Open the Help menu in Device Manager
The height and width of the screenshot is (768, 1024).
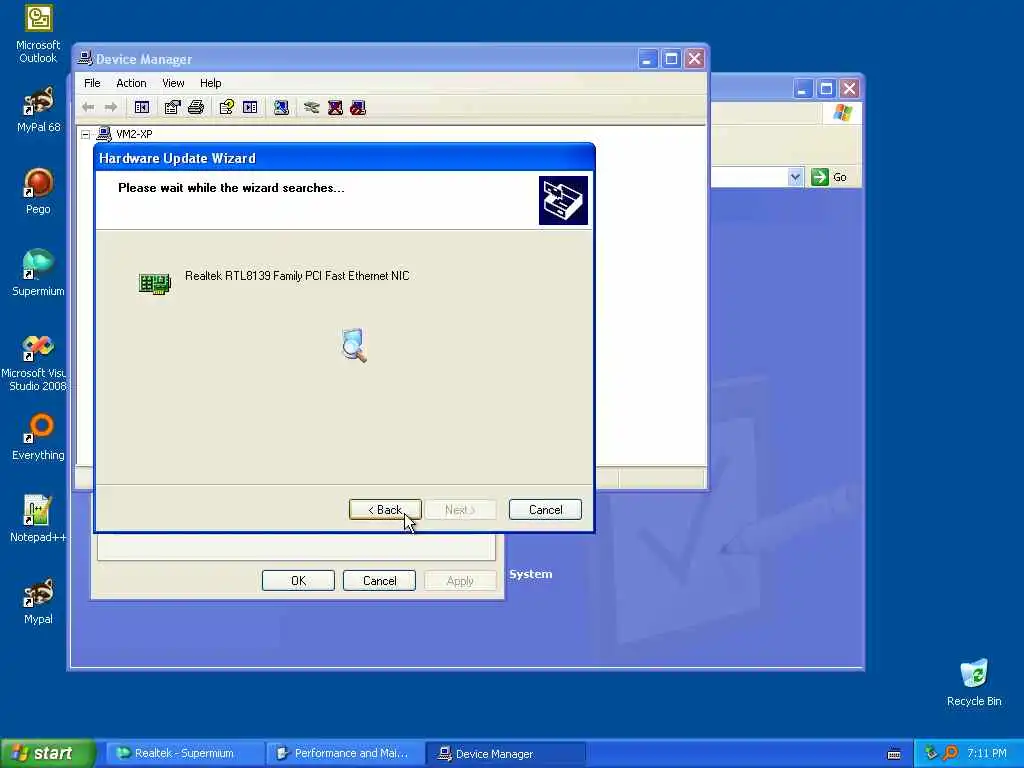click(x=210, y=83)
